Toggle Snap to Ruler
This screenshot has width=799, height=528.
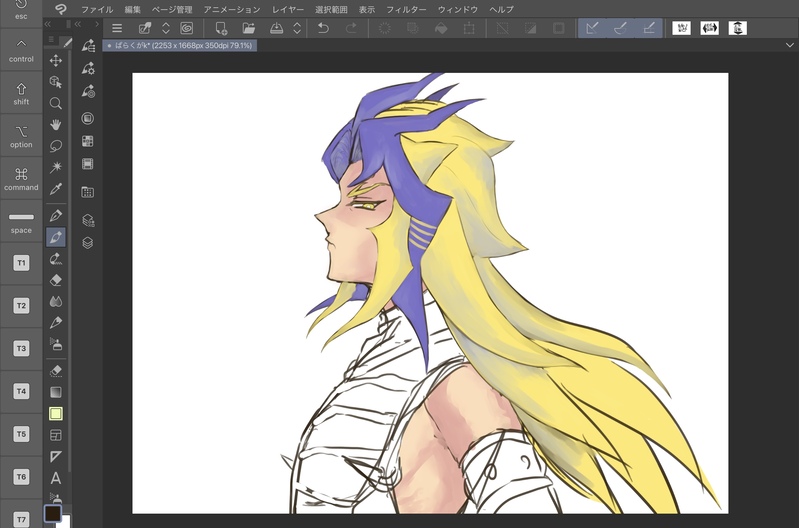point(592,28)
